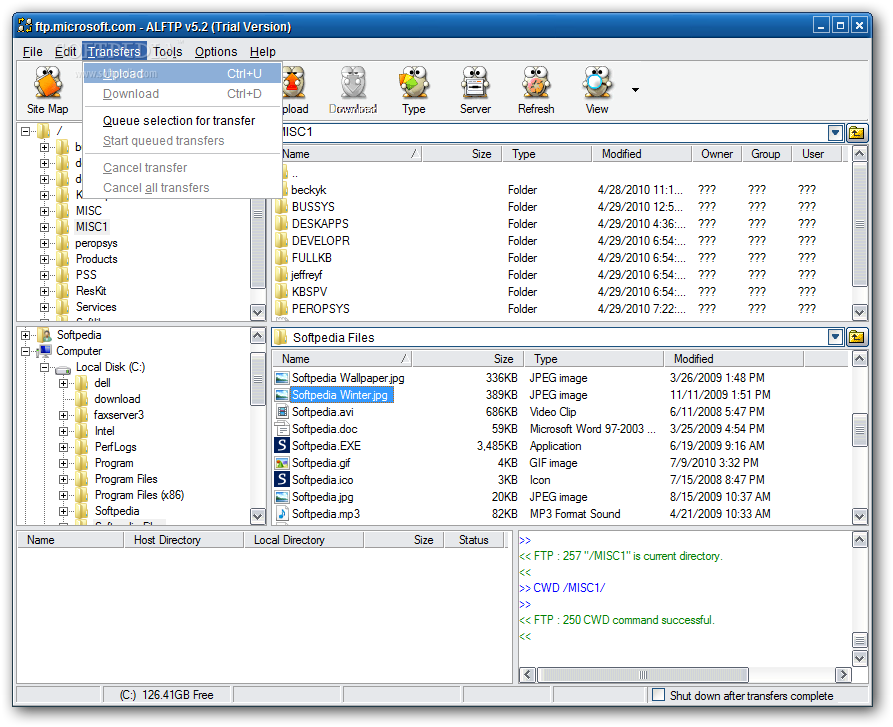Open the Edit menu
The image size is (893, 727).
(65, 52)
